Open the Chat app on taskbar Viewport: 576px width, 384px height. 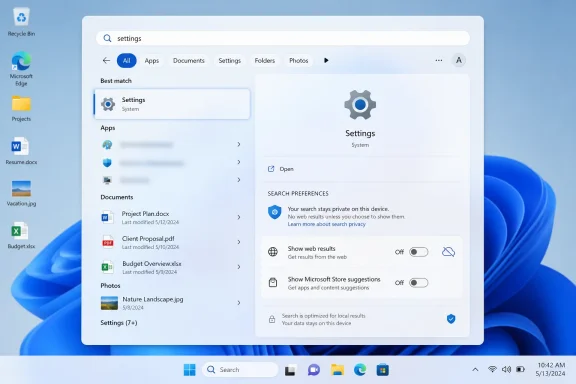click(x=314, y=370)
